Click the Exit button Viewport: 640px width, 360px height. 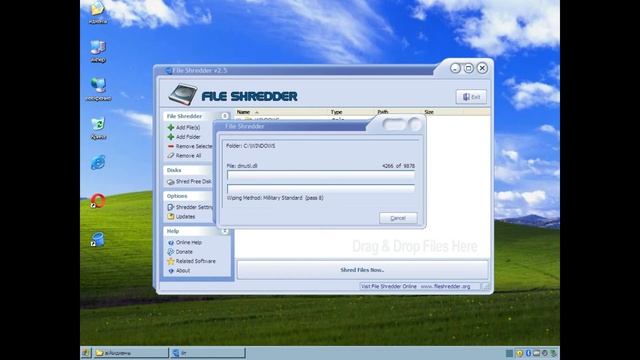pos(471,97)
